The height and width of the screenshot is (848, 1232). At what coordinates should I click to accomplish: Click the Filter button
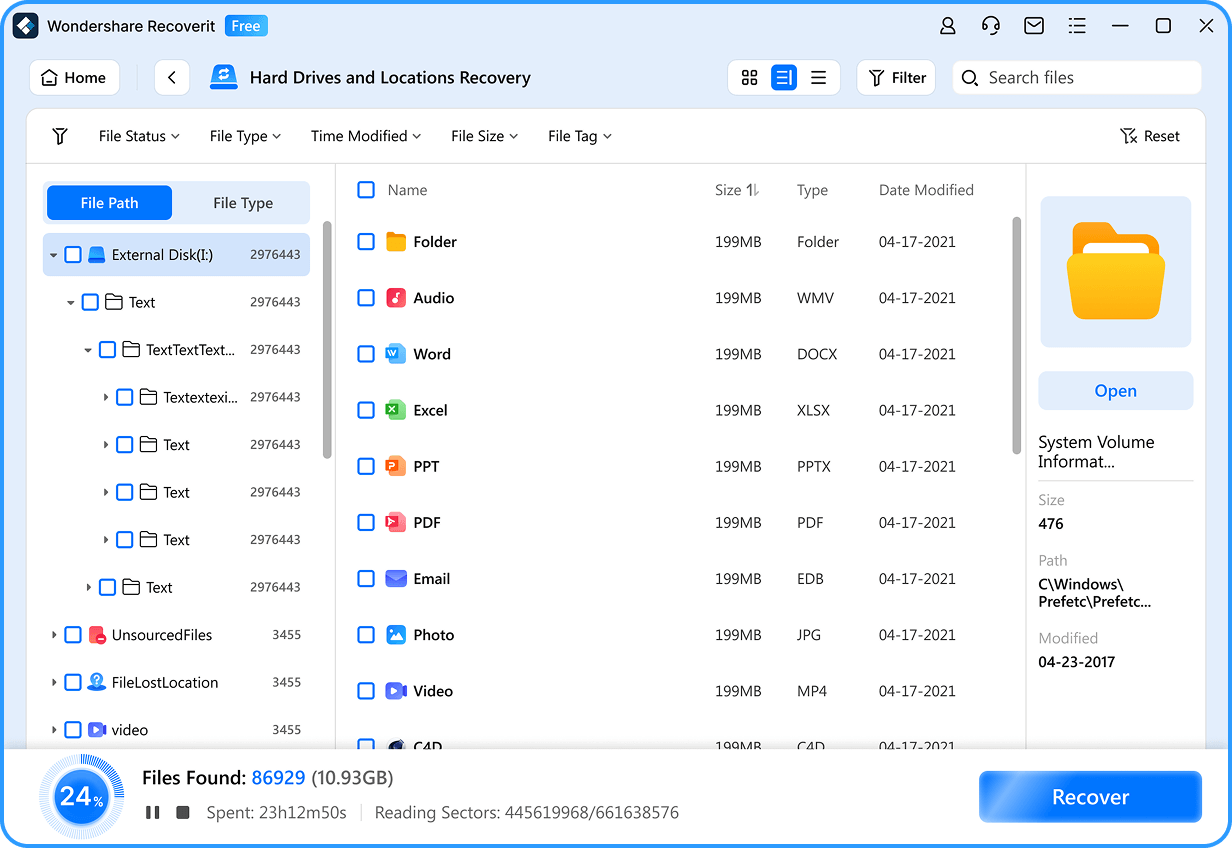[x=896, y=78]
